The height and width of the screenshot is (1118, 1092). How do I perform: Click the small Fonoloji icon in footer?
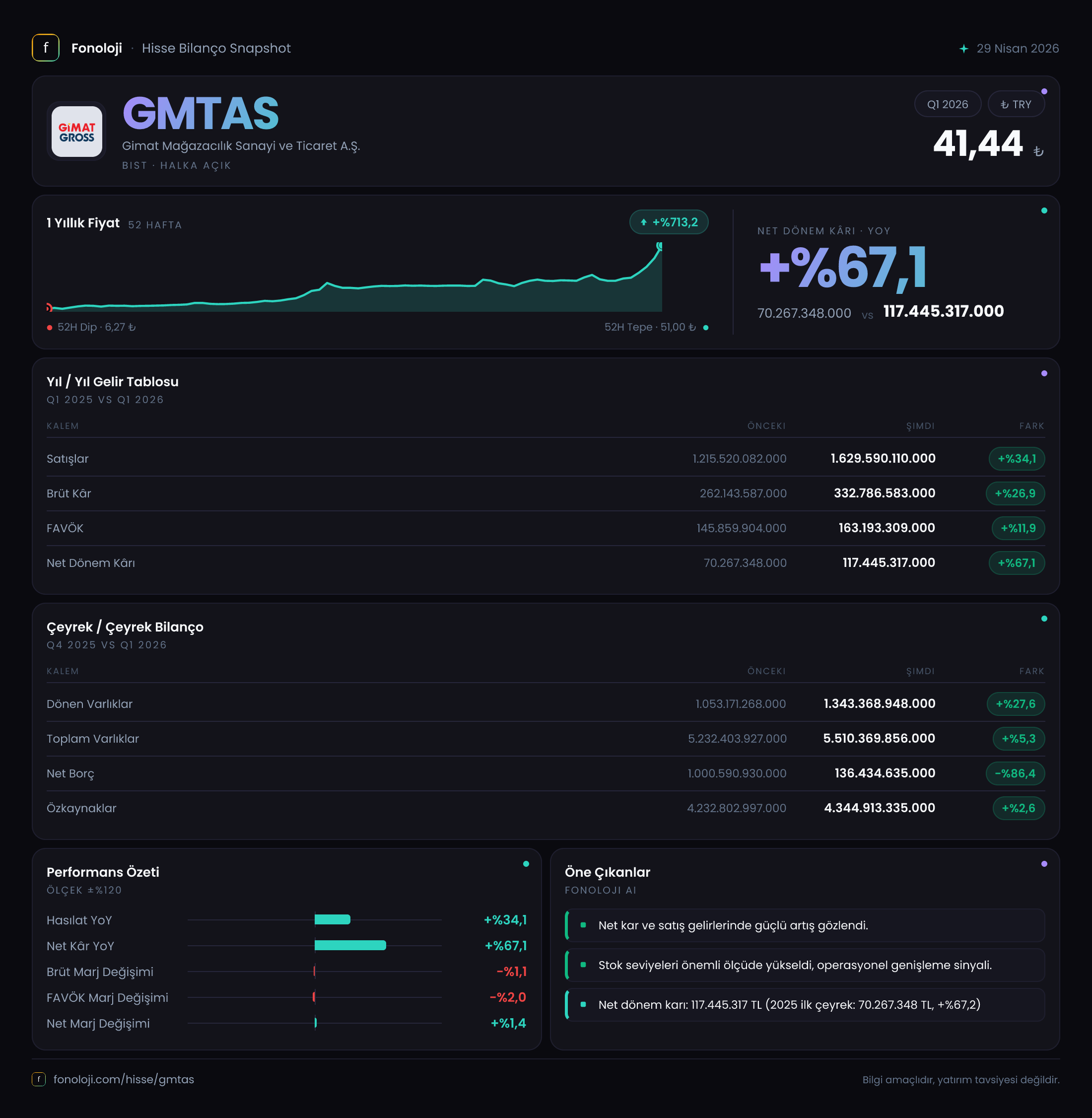click(38, 1079)
